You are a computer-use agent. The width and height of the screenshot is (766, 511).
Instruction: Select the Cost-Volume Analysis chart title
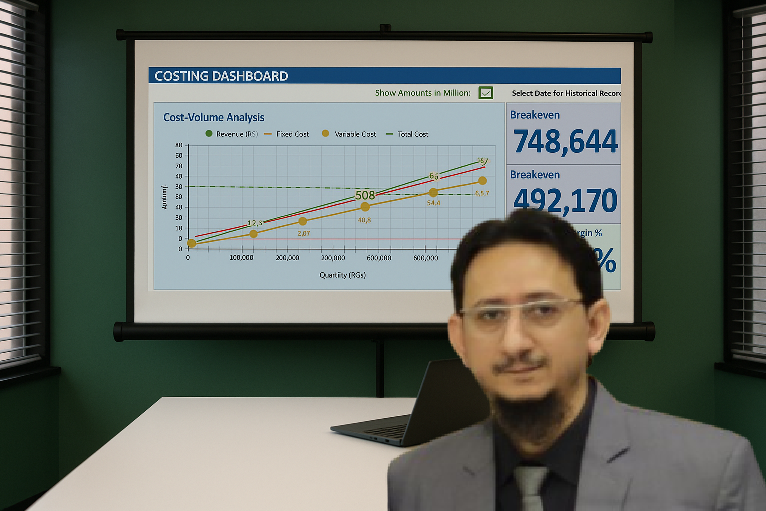pyautogui.click(x=214, y=117)
